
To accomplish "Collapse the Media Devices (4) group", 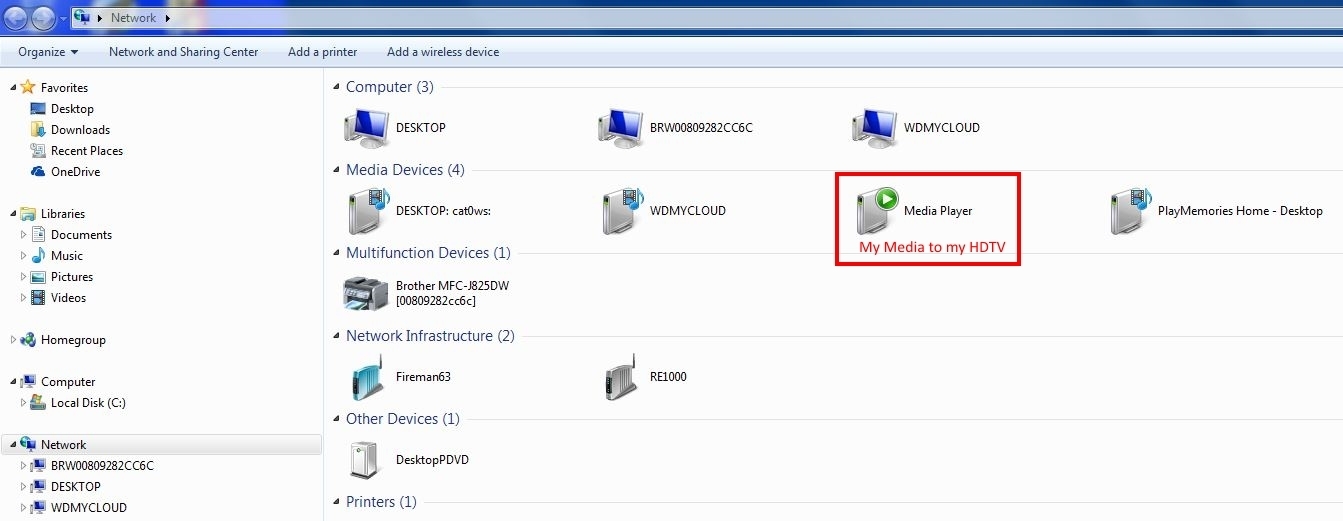I will 337,170.
